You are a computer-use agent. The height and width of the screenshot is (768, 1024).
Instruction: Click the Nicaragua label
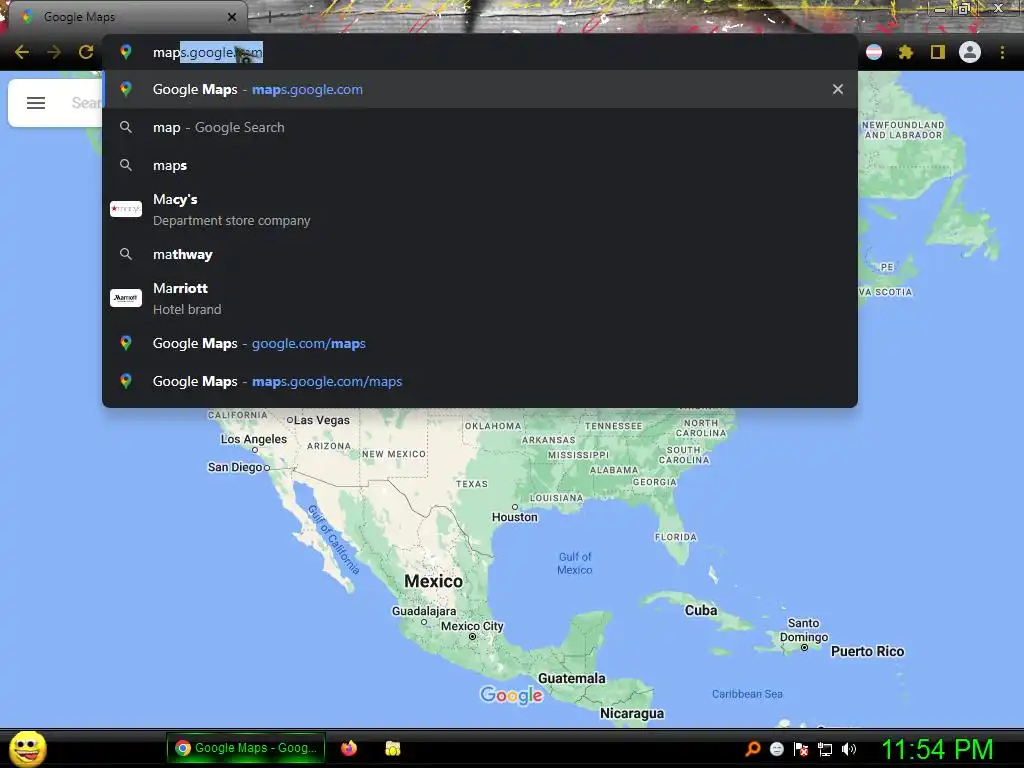coord(632,713)
